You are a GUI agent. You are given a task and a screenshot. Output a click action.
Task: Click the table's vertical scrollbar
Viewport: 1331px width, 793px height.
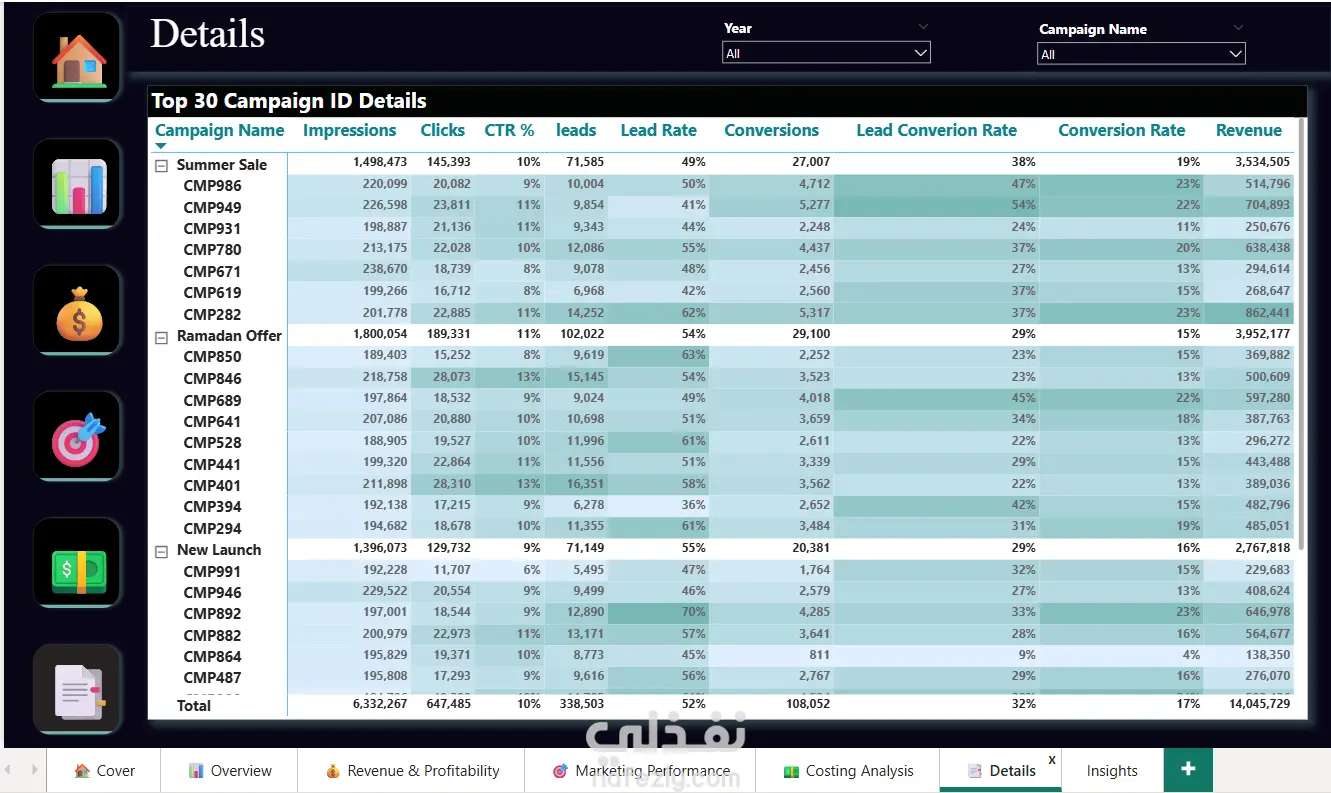click(1301, 335)
